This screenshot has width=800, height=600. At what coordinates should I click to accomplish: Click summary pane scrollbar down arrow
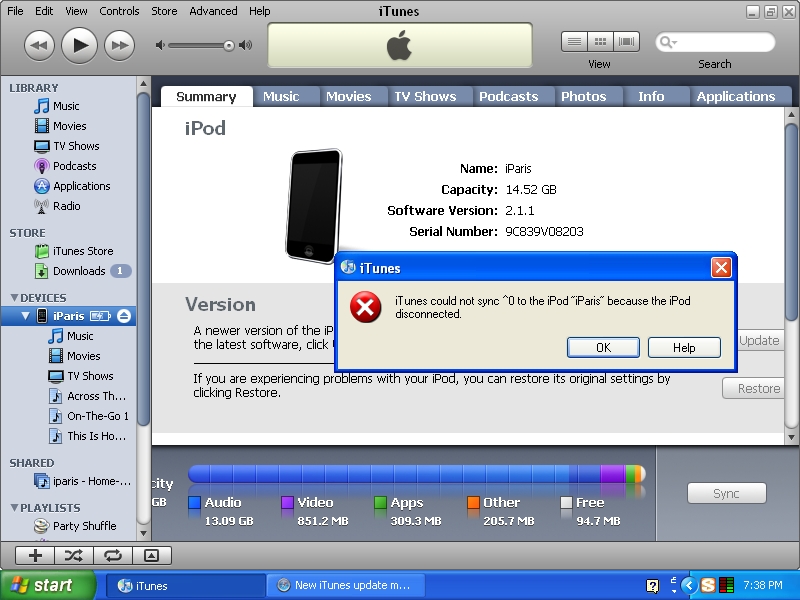pyautogui.click(x=791, y=438)
